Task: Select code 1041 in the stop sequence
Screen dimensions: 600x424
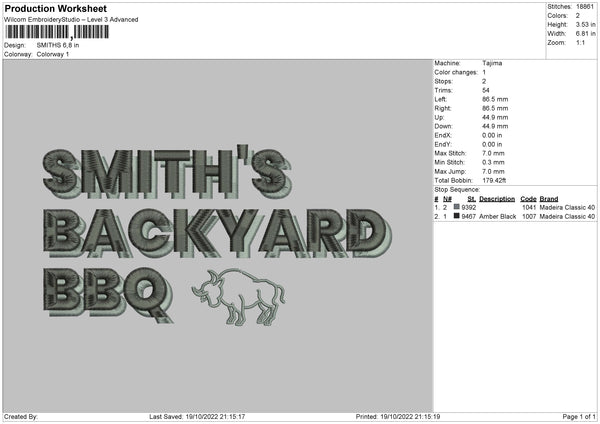Action: pos(529,207)
